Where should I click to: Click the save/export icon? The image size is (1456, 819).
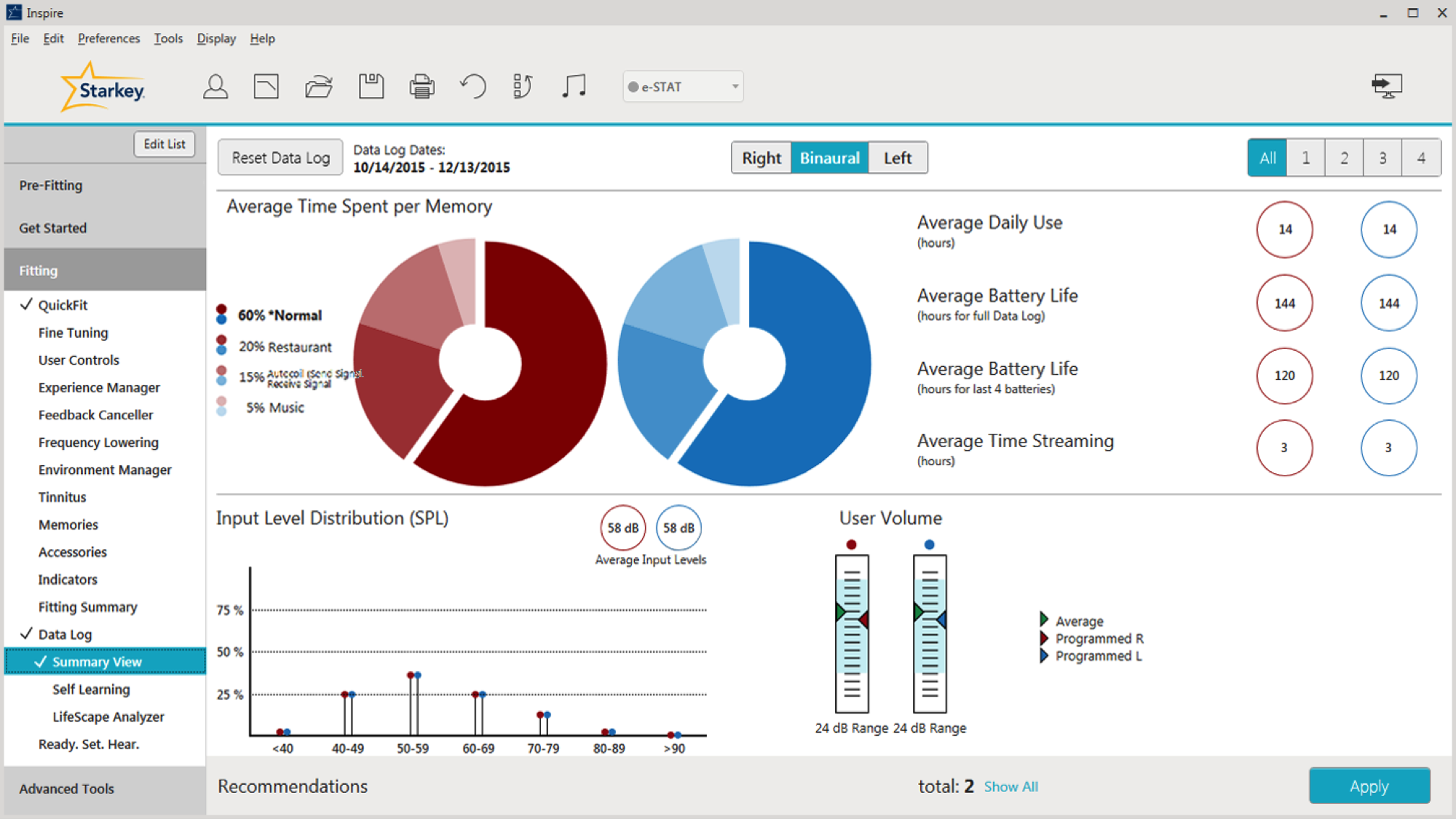pos(371,87)
